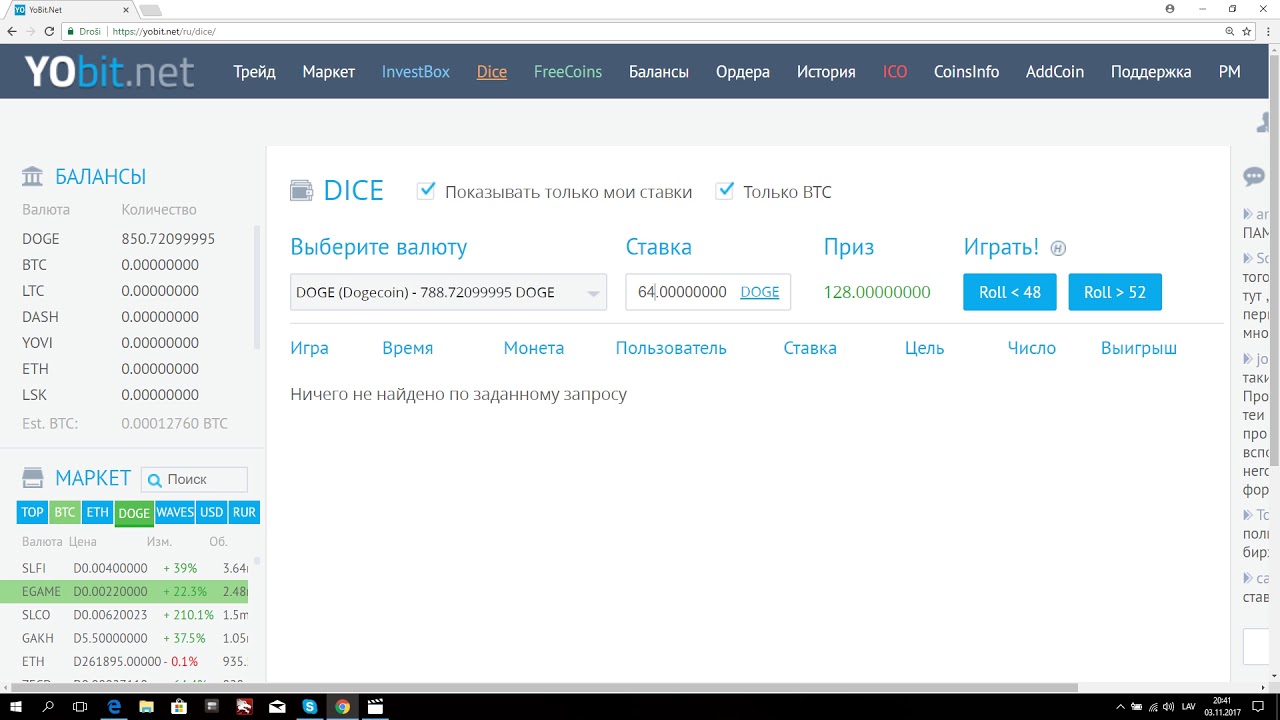This screenshot has height=720, width=1280.
Task: Open Task View on the taskbar
Action: [x=80, y=707]
